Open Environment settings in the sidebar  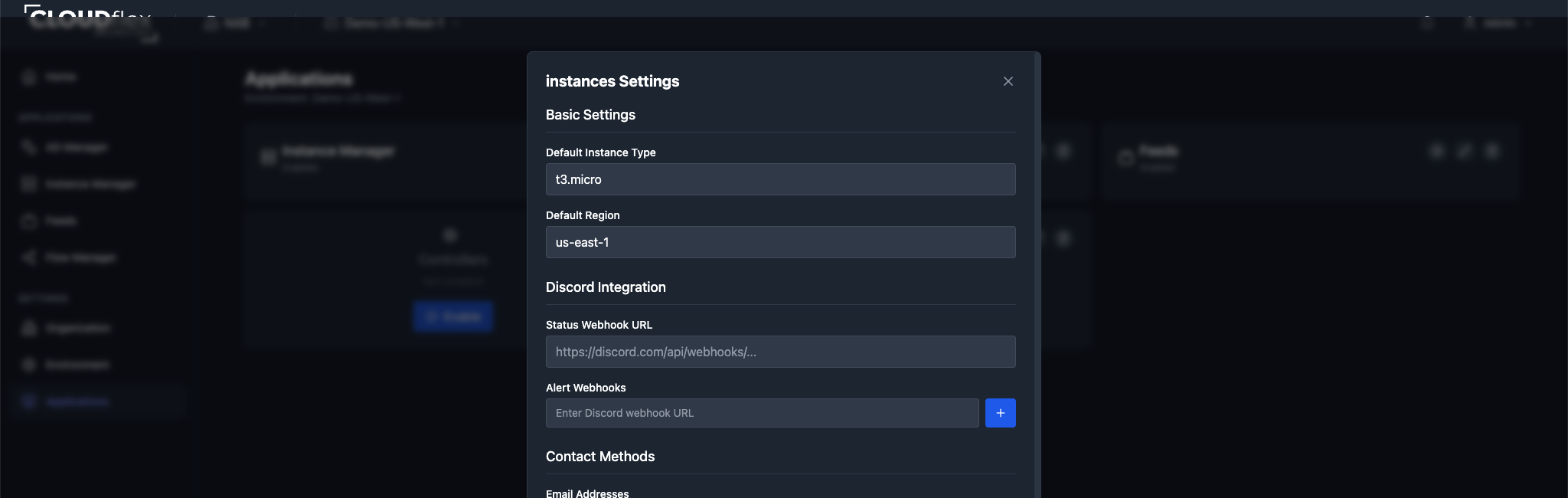(77, 365)
